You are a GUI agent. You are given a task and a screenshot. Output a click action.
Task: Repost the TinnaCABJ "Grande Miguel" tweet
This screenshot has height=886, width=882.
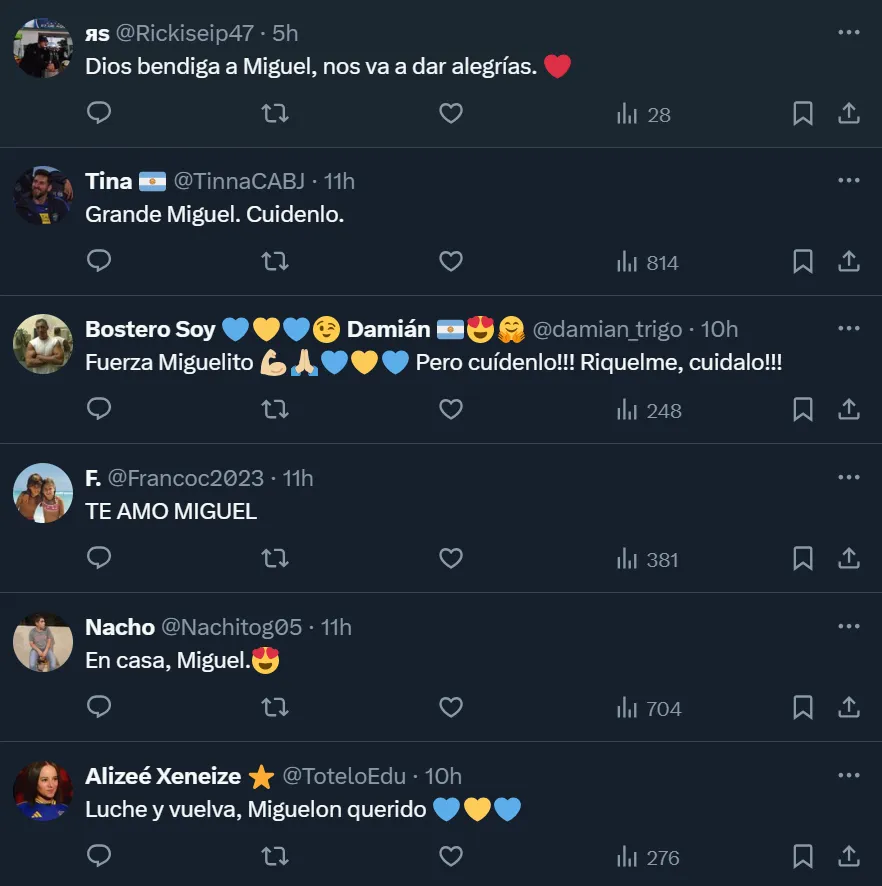(274, 261)
